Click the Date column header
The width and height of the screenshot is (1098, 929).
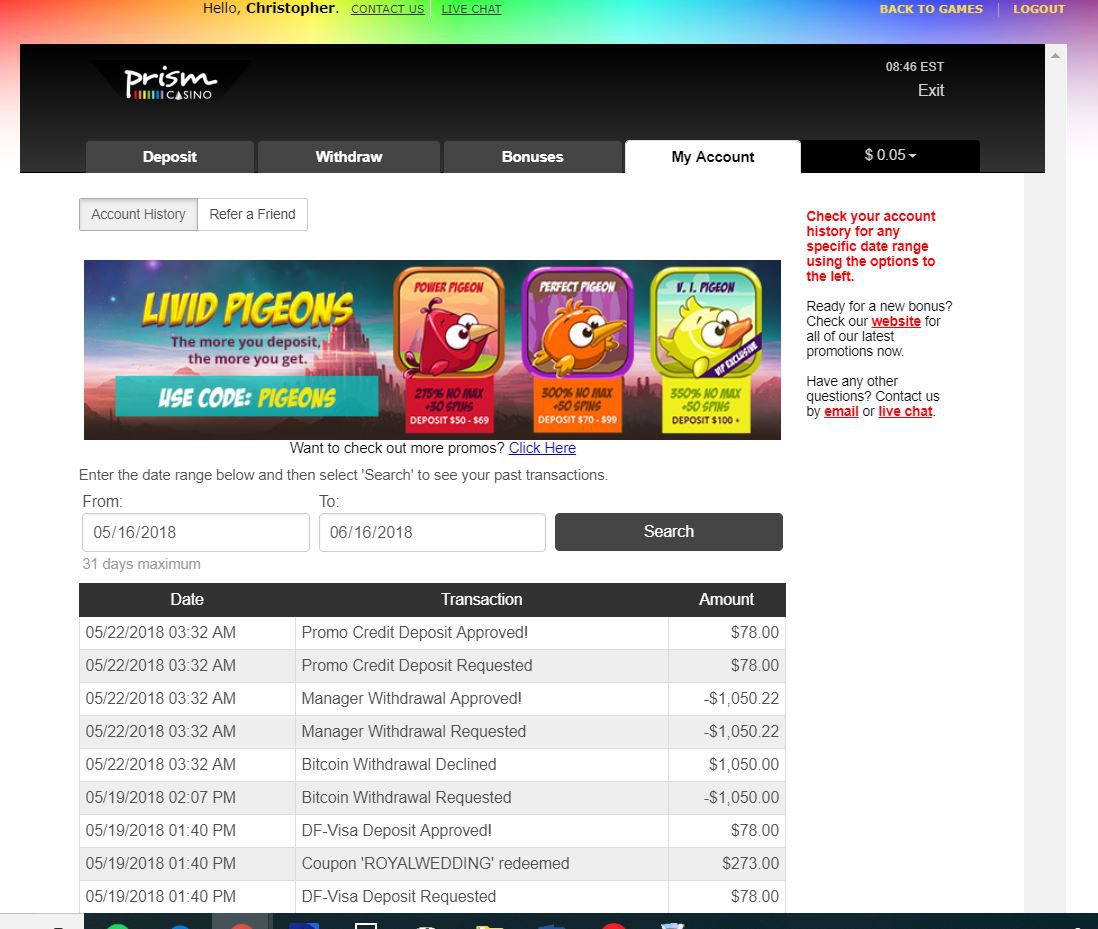187,599
